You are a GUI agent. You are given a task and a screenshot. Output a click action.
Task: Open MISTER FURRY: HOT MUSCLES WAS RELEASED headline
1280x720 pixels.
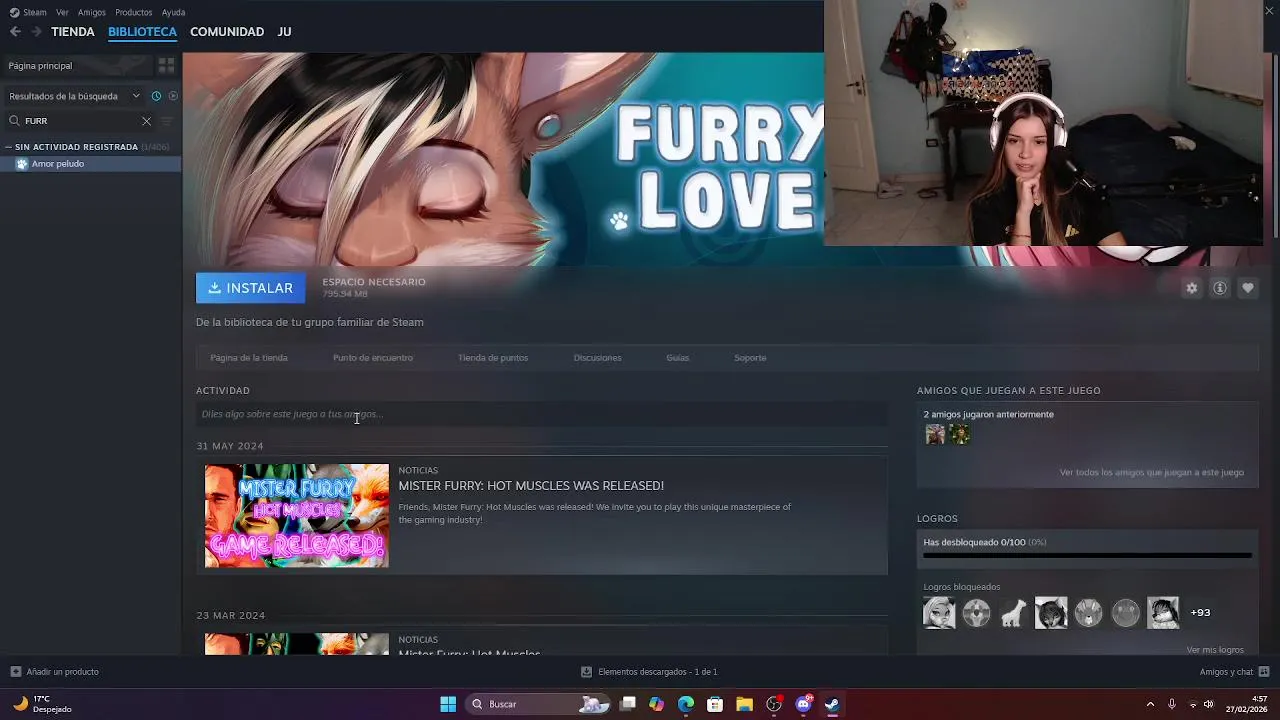click(x=531, y=486)
